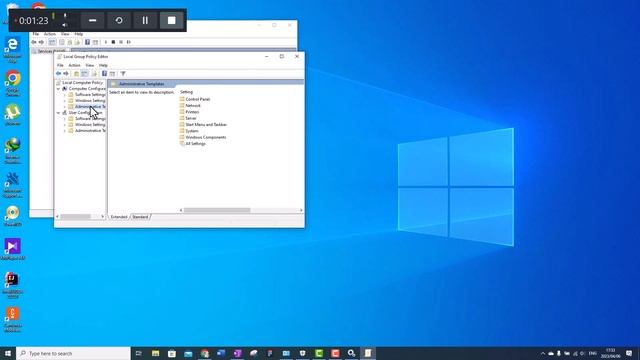
Task: Show hidden system tray icons chevron
Action: [x=543, y=353]
